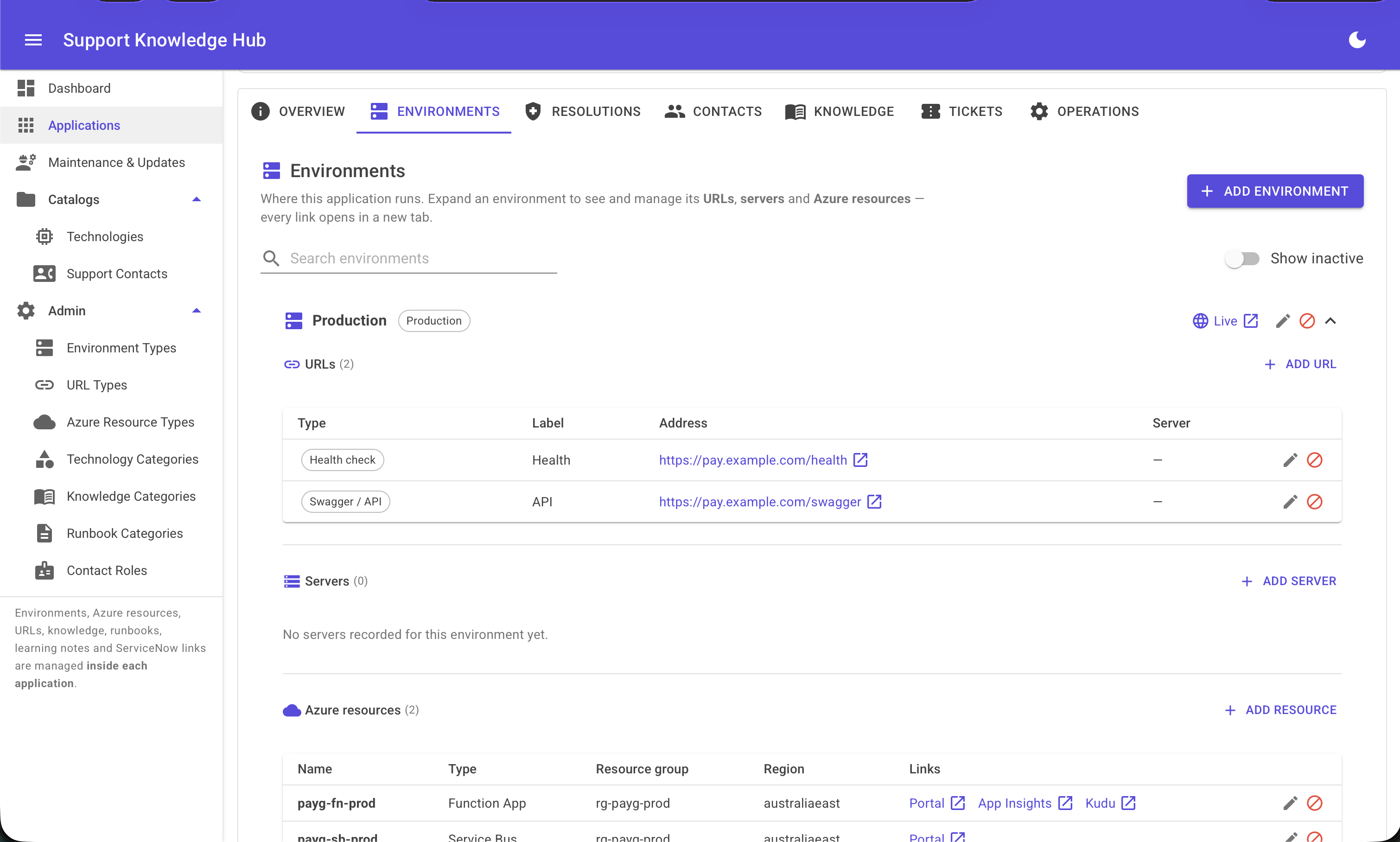Viewport: 1400px width, 842px height.
Task: Switch to the Tickets tab
Action: (961, 111)
